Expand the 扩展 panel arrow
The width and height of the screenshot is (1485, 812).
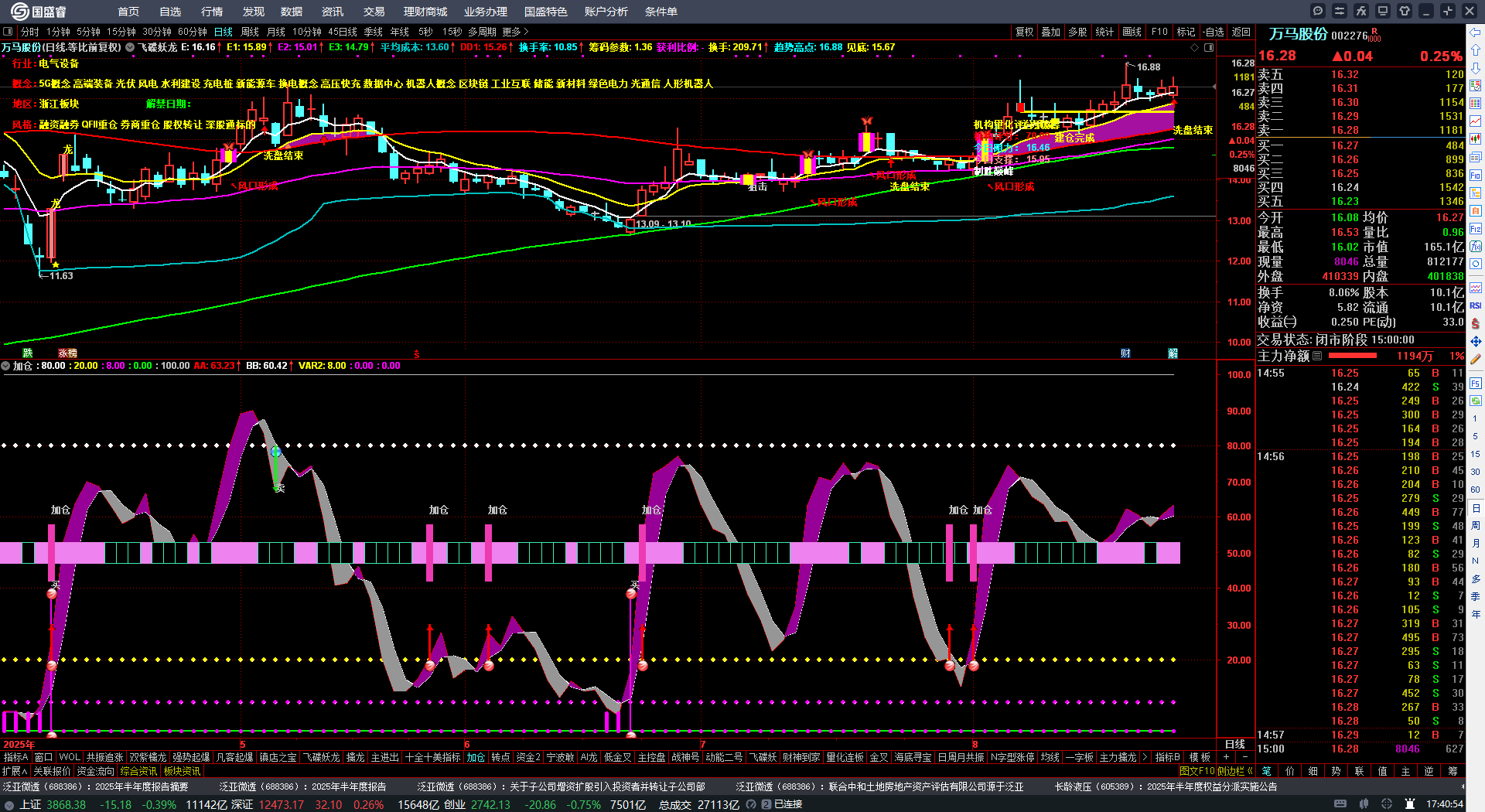[x=15, y=771]
